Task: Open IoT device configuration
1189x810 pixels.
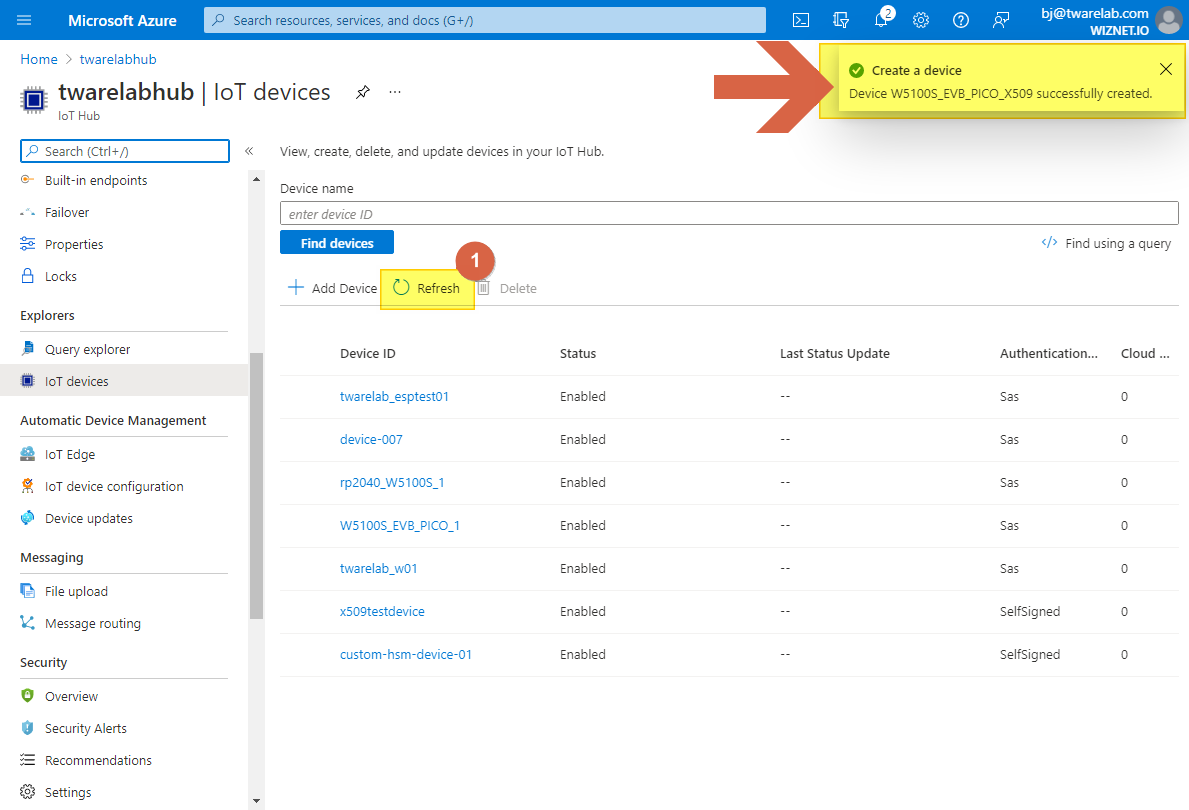Action: (x=114, y=486)
